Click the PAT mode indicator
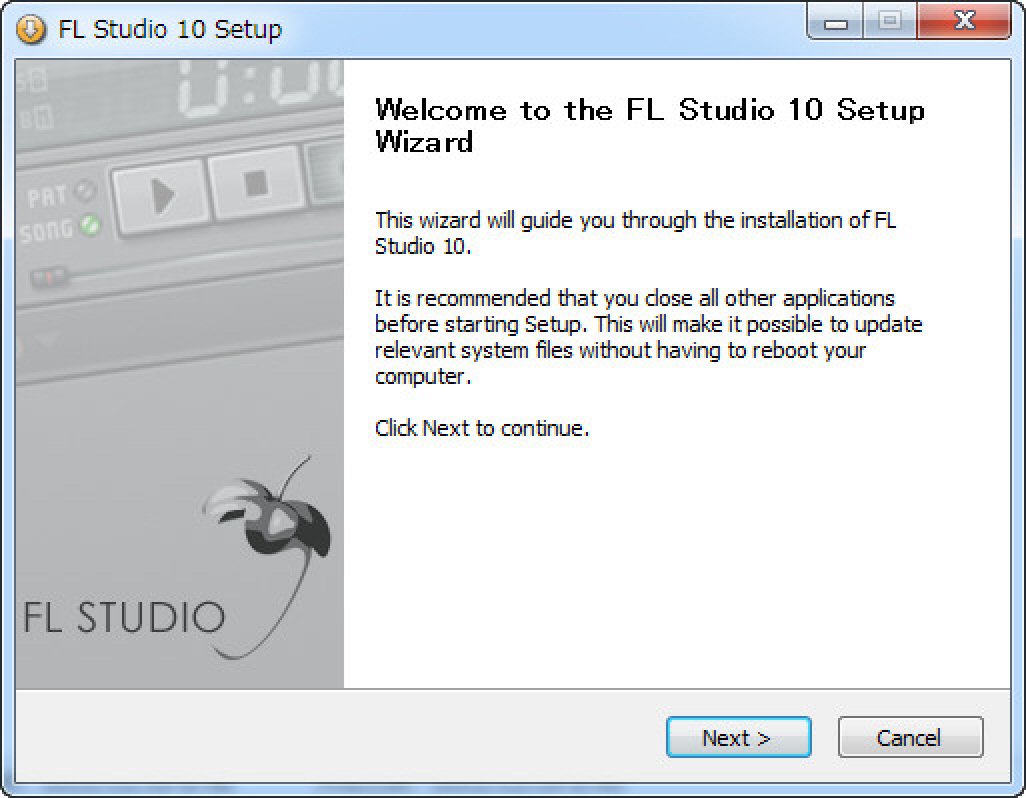 [x=85, y=191]
